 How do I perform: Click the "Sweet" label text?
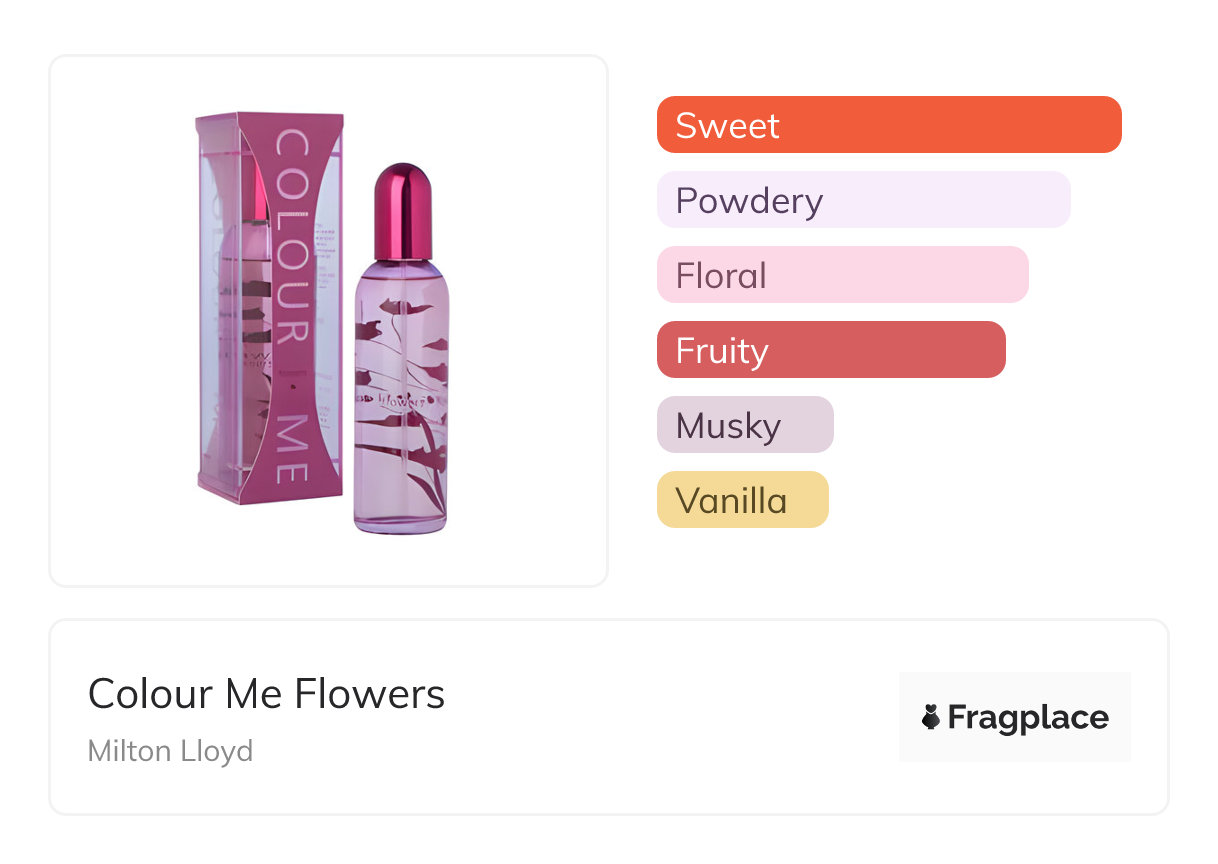727,126
